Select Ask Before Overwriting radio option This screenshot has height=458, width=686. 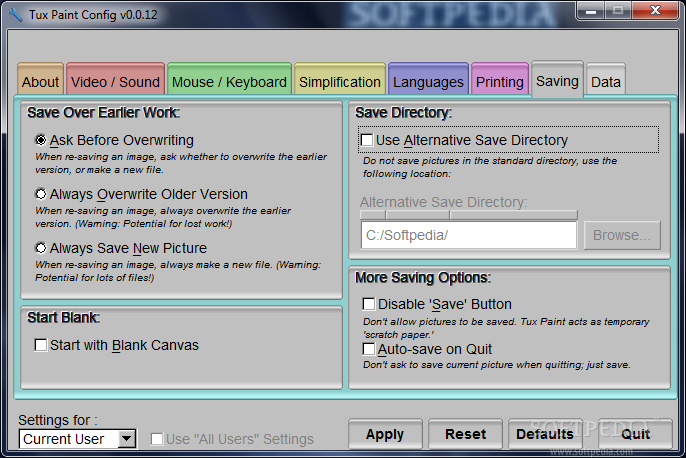pos(114,140)
